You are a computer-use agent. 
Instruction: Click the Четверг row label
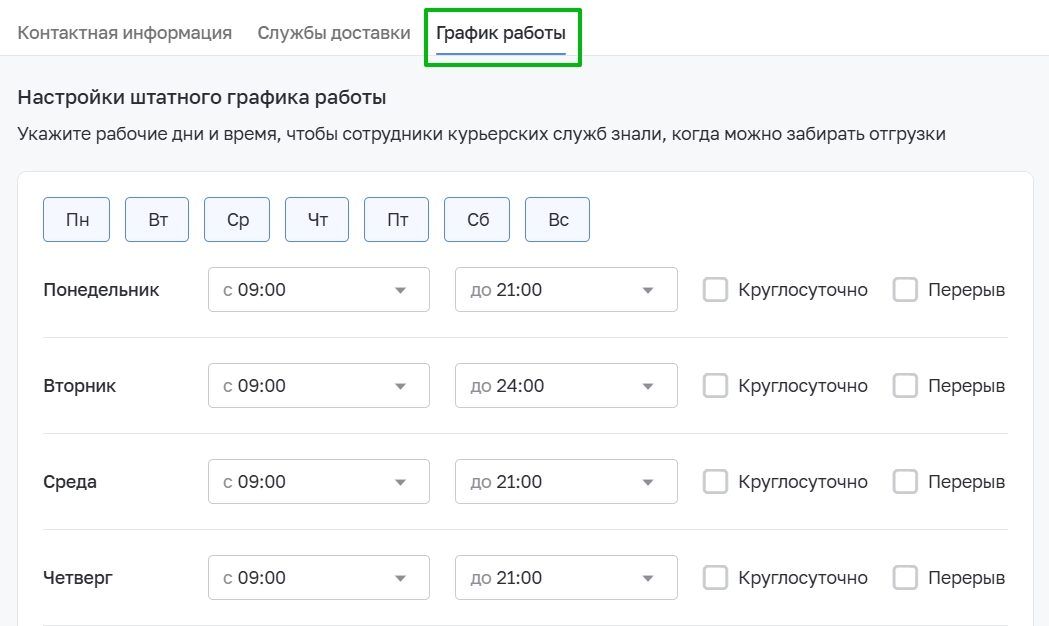click(78, 577)
